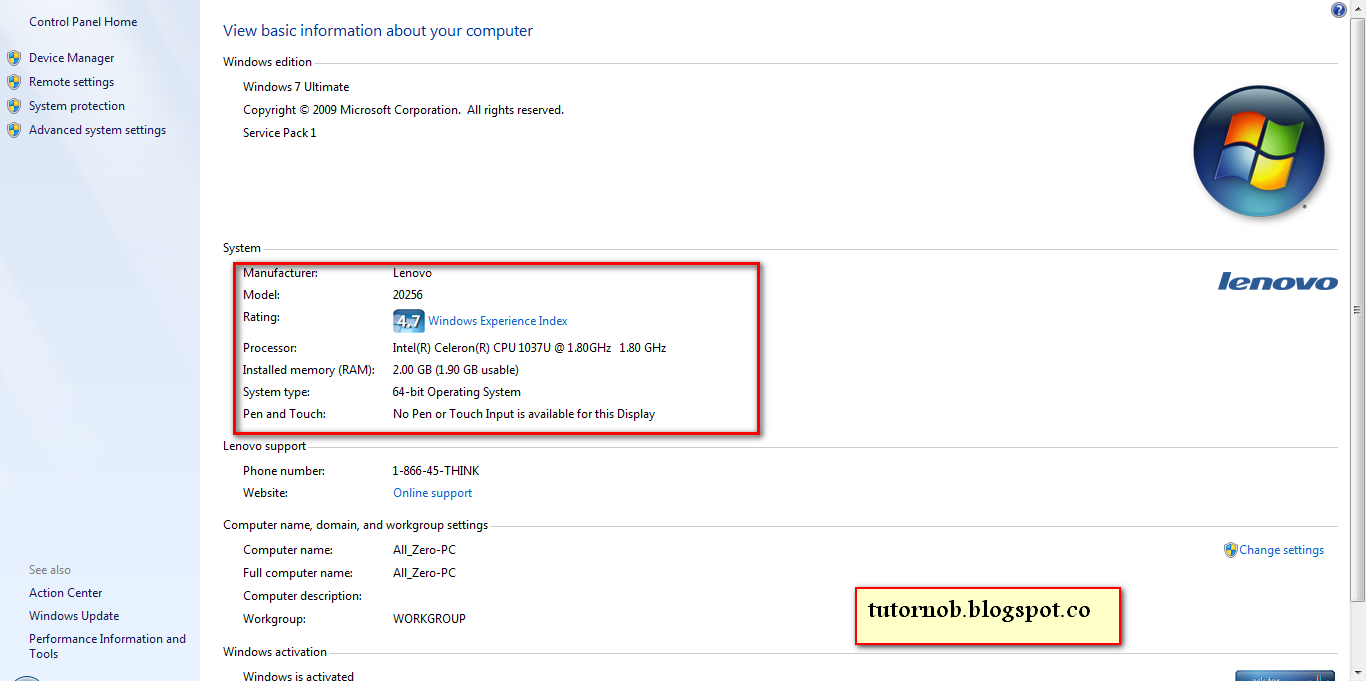Open Remote settings link
The image size is (1366, 681).
pyautogui.click(x=71, y=82)
